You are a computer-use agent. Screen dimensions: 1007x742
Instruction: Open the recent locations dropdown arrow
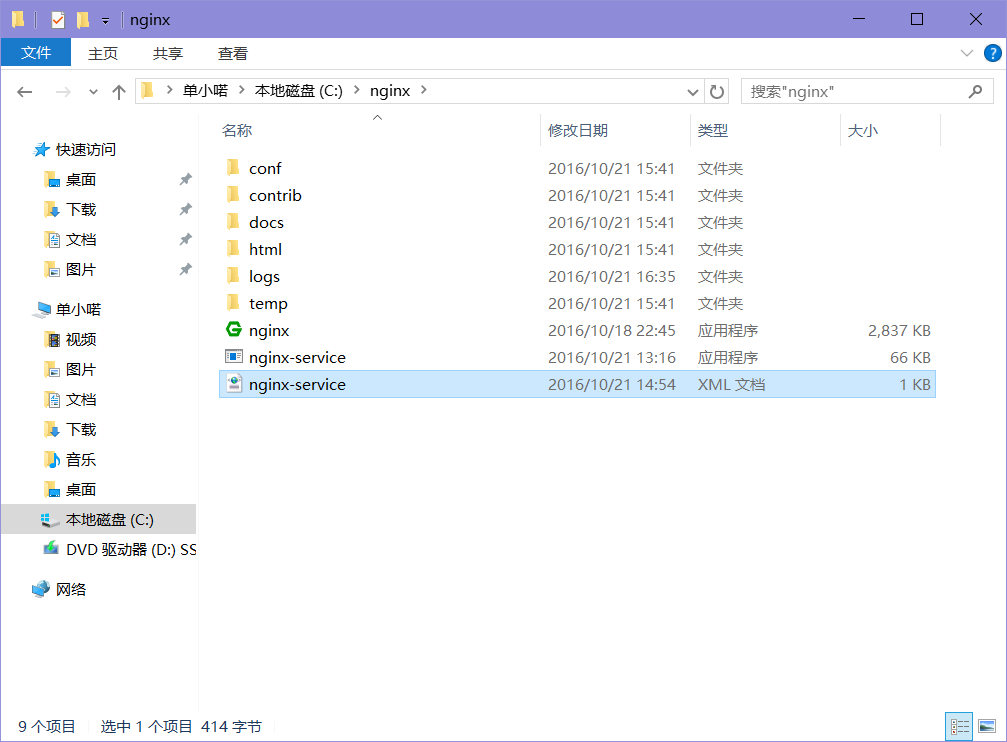point(93,92)
